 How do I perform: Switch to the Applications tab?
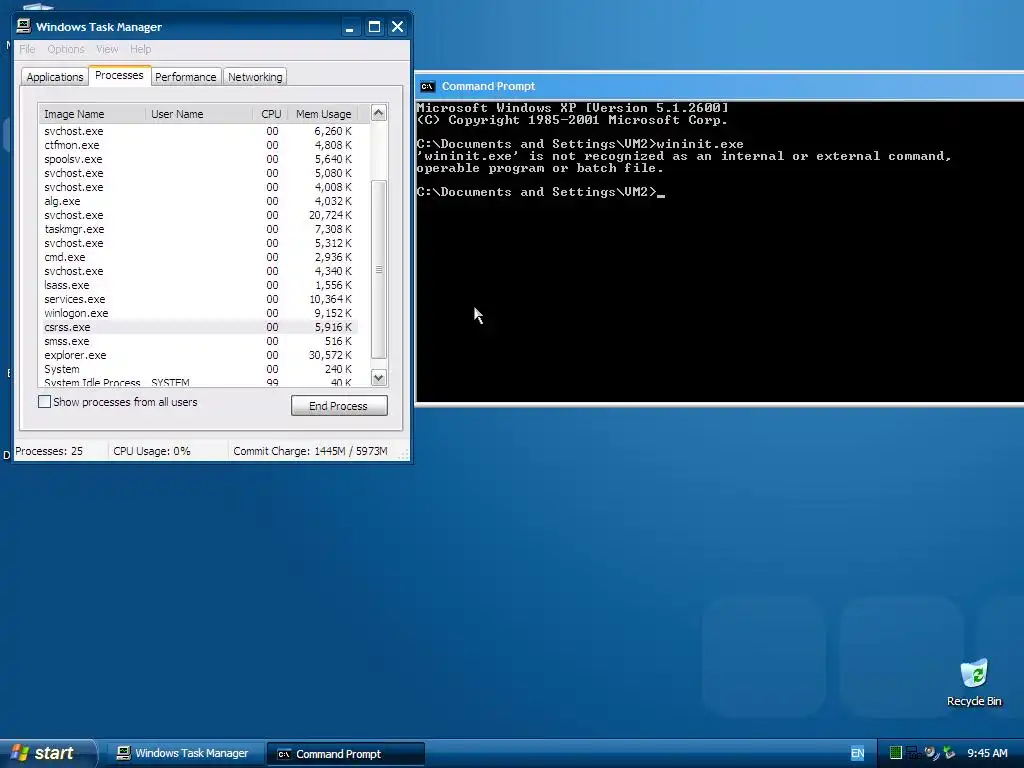click(55, 76)
